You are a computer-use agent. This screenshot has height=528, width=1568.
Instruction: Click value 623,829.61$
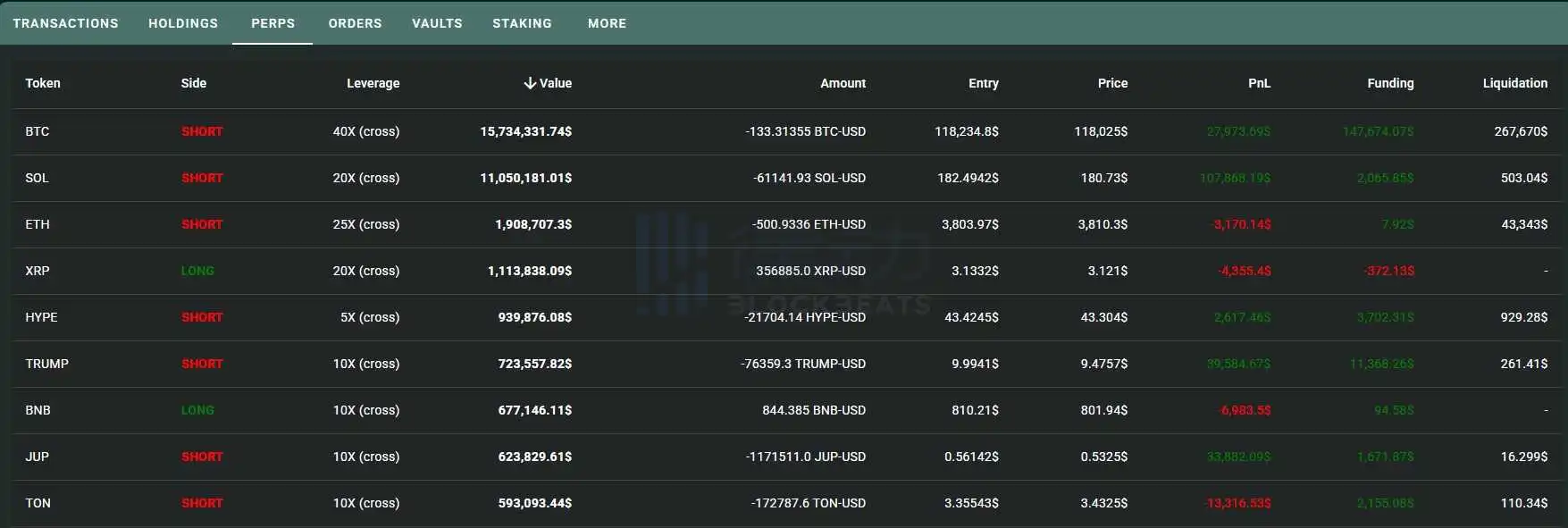(x=535, y=457)
